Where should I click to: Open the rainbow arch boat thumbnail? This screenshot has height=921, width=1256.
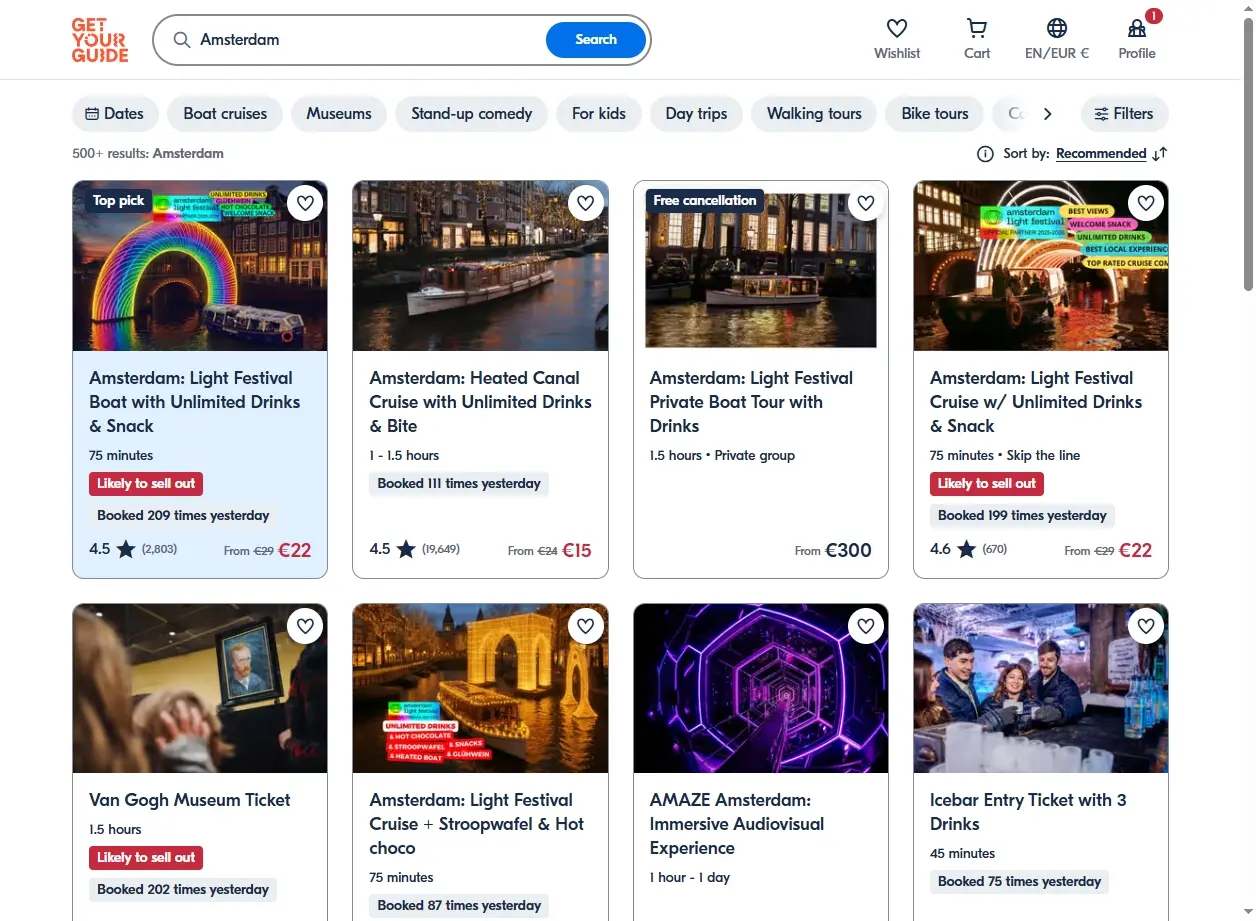(200, 266)
